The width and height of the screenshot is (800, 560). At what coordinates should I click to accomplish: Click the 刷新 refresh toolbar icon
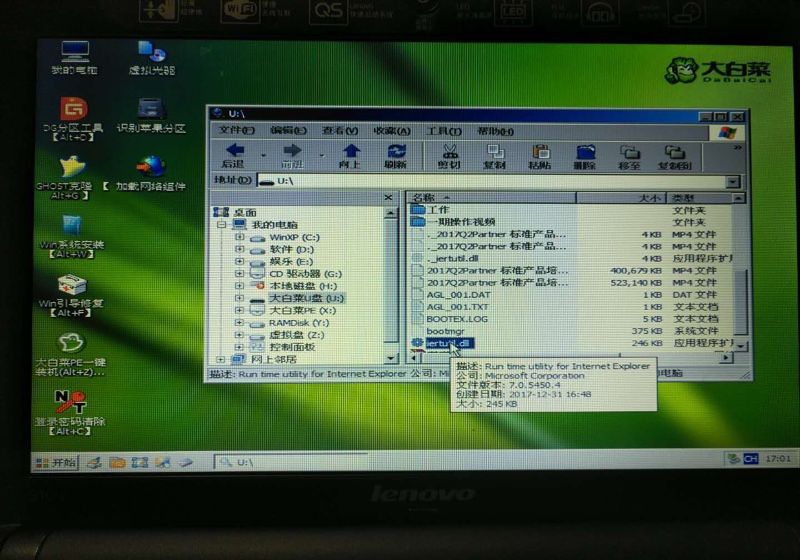[396, 156]
